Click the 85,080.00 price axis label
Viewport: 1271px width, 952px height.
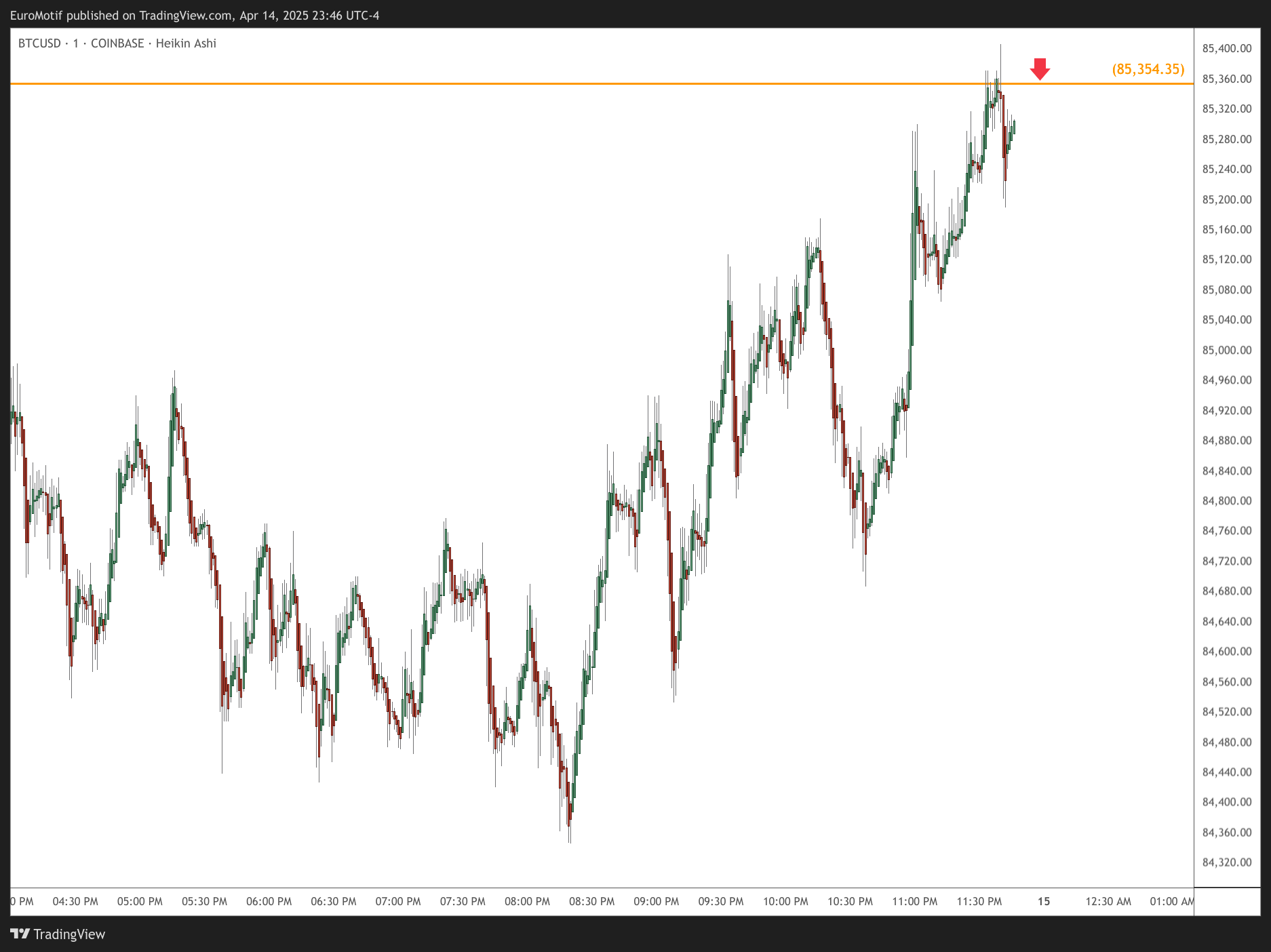click(1227, 290)
